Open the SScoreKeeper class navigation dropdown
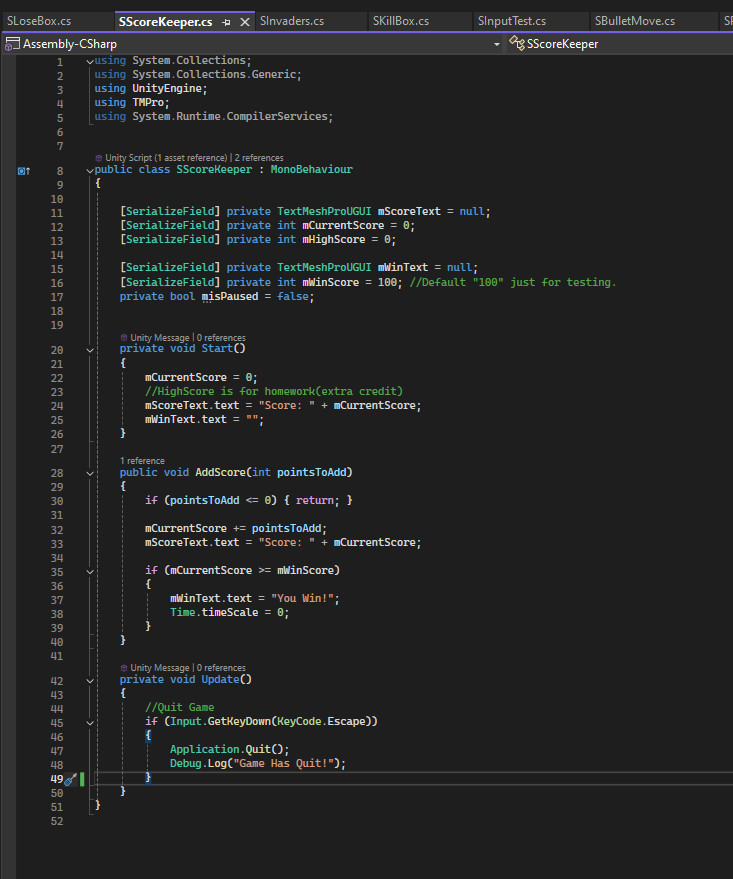The height and width of the screenshot is (879, 733). pos(619,44)
